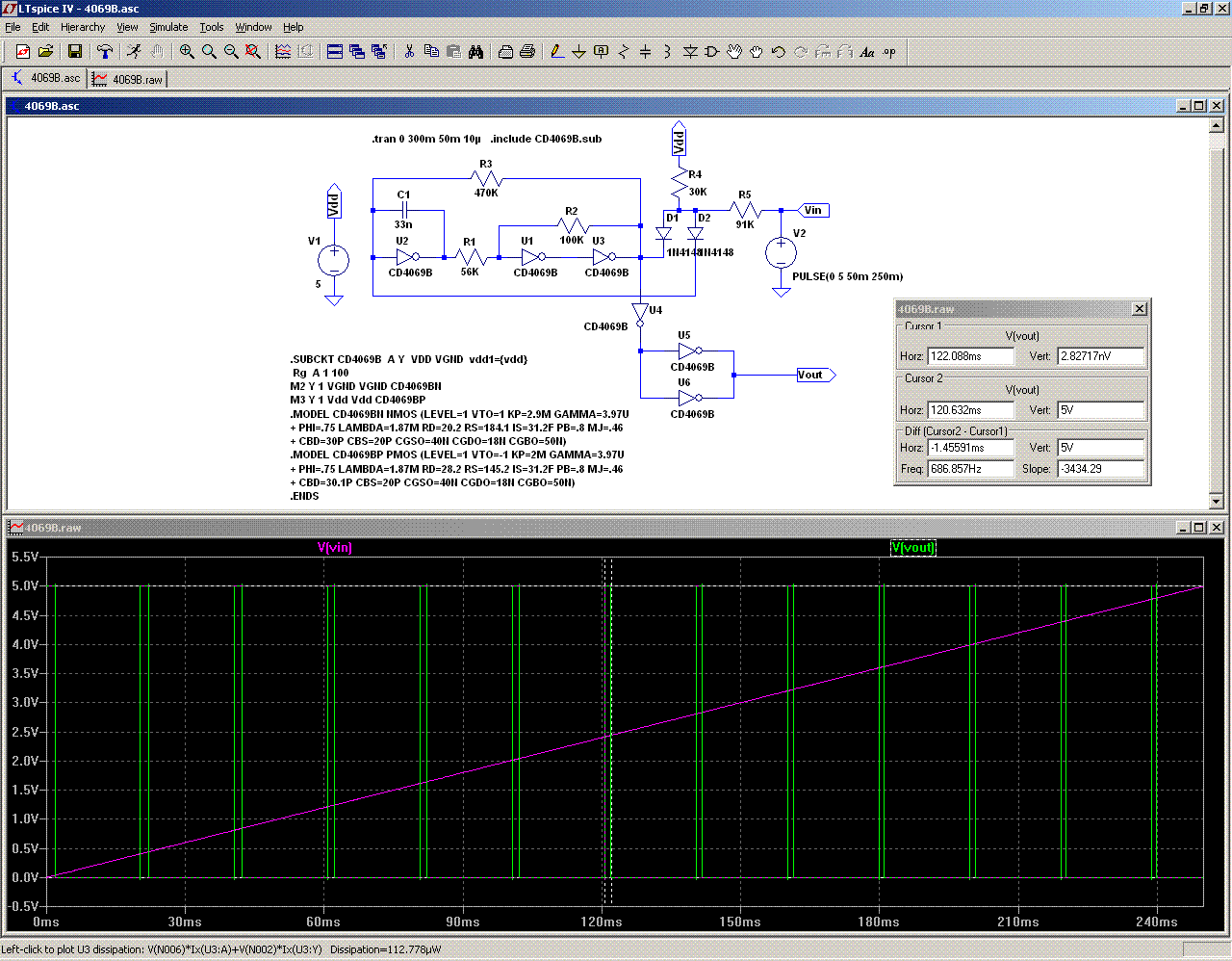1232x961 pixels.
Task: Open the Hierarchy menu
Action: 83,27
